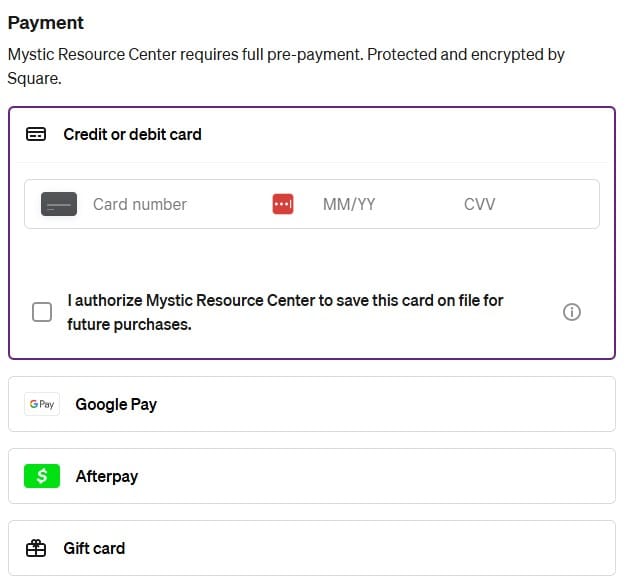Click the card authorization label text
This screenshot has width=628, height=586.
point(285,312)
